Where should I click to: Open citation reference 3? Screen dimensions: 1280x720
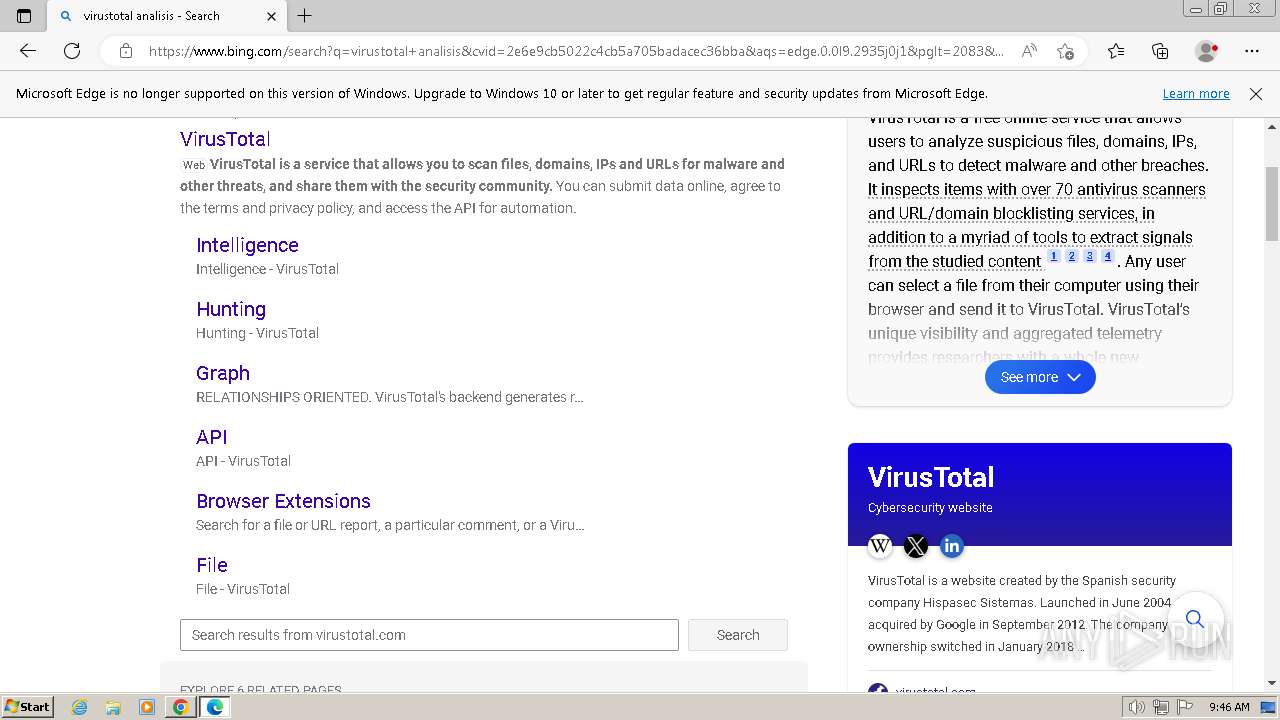coord(1089,257)
